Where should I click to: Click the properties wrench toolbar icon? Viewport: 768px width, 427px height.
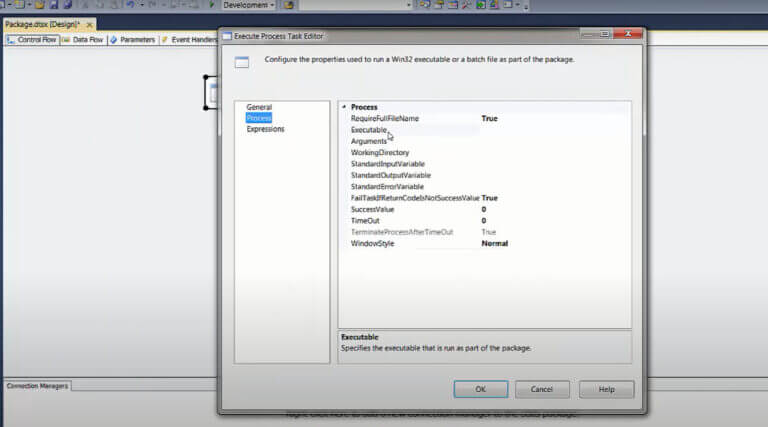point(466,5)
